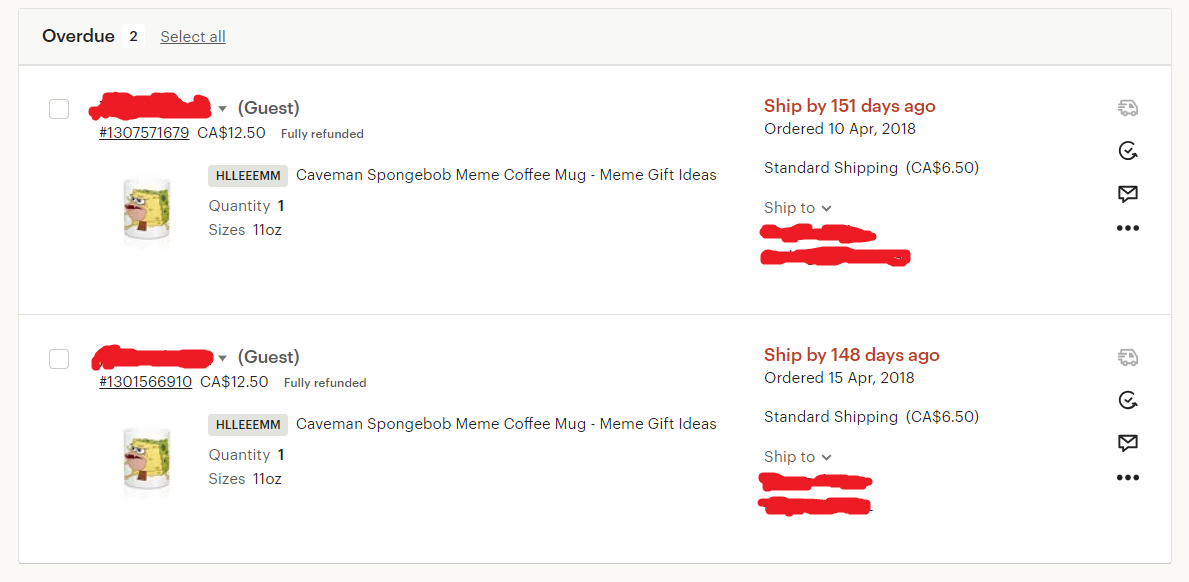Image resolution: width=1189 pixels, height=582 pixels.
Task: Click the first order's Spongebob mug thumbnail
Action: coord(147,211)
